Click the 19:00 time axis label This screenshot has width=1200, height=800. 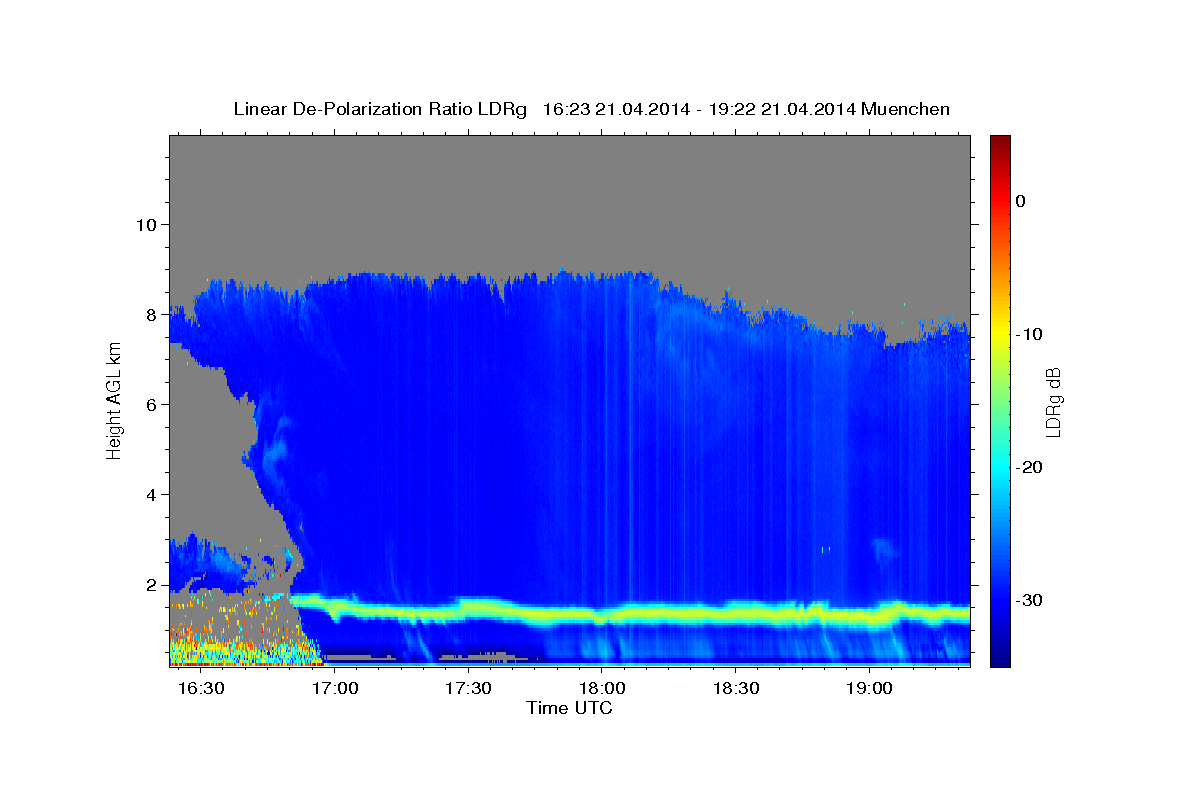click(x=869, y=689)
